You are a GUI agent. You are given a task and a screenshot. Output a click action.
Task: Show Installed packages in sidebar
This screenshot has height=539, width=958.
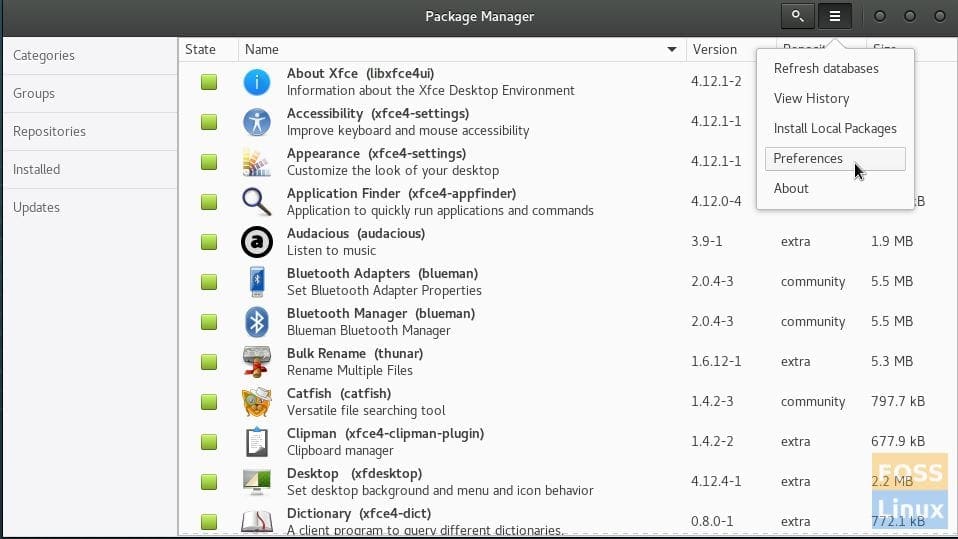click(x=90, y=169)
